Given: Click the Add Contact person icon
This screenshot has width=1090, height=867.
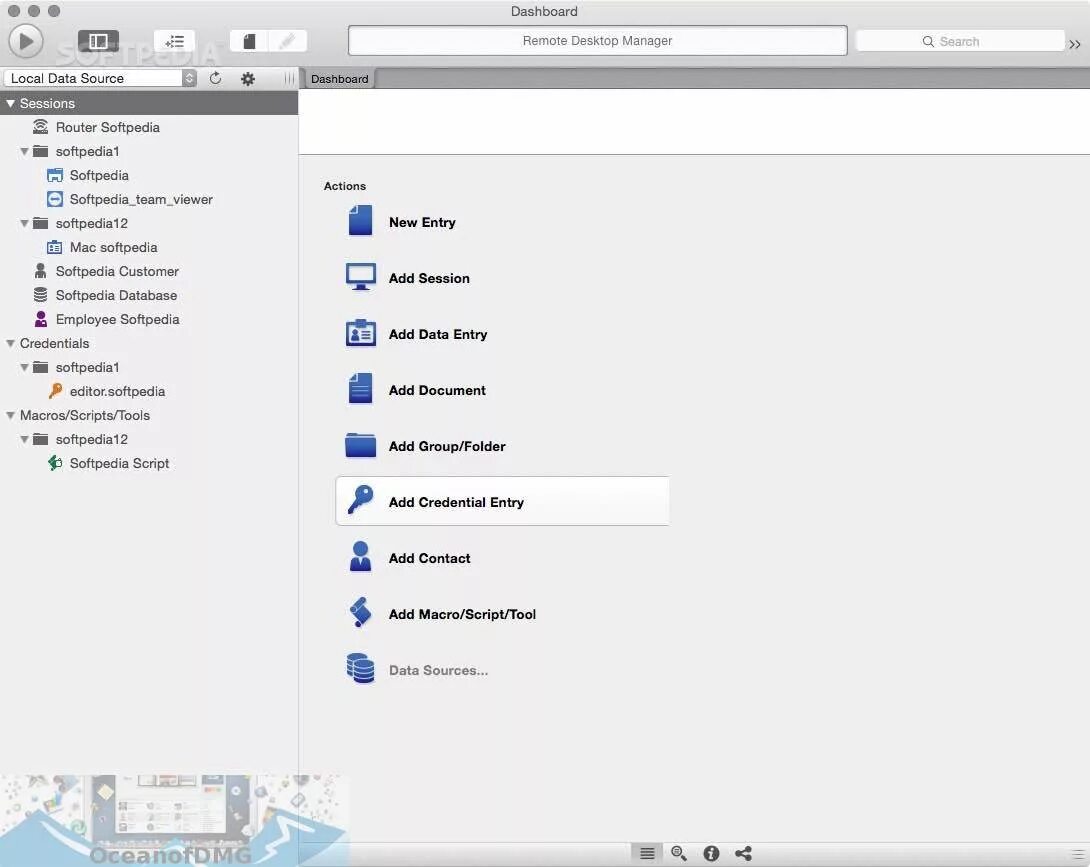Looking at the screenshot, I should click(x=360, y=556).
